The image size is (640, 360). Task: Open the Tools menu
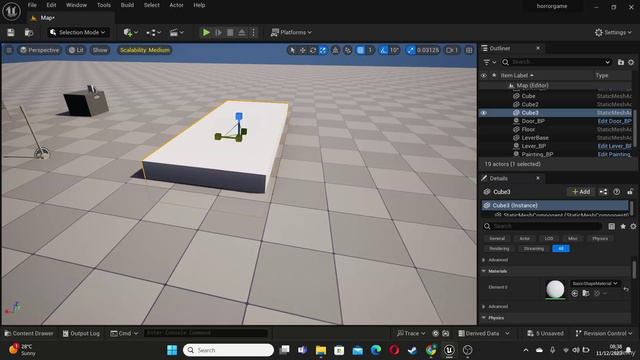104,5
